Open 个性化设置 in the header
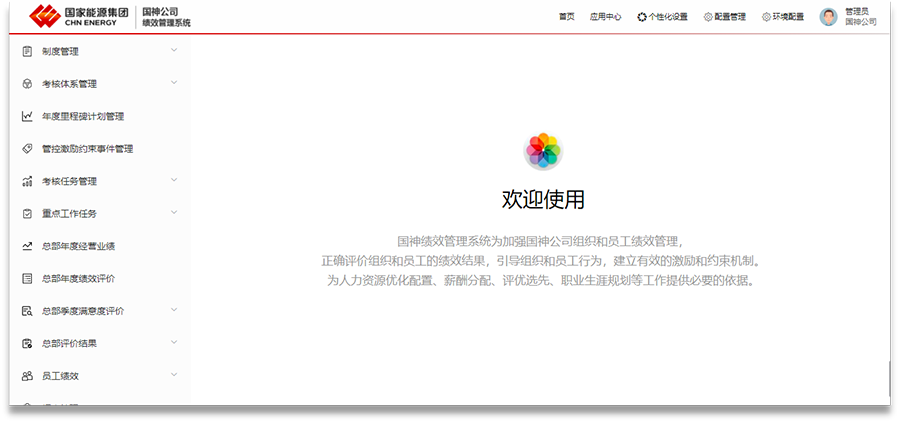900x424 pixels. coord(662,17)
